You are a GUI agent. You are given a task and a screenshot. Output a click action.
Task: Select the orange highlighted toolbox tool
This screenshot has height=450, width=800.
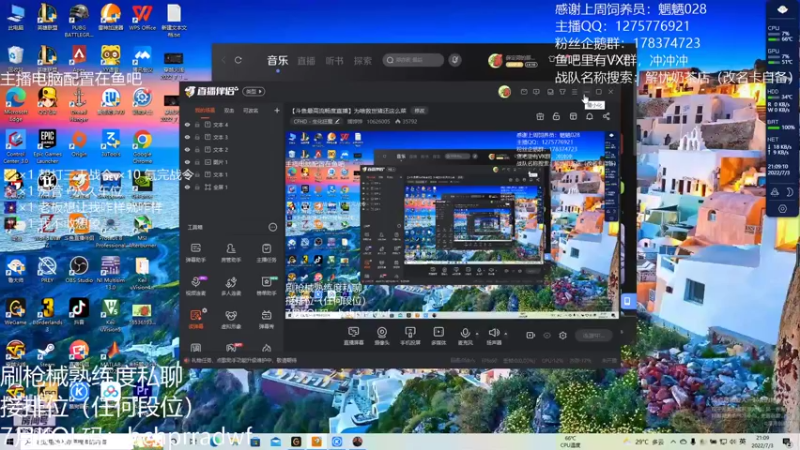click(x=196, y=319)
